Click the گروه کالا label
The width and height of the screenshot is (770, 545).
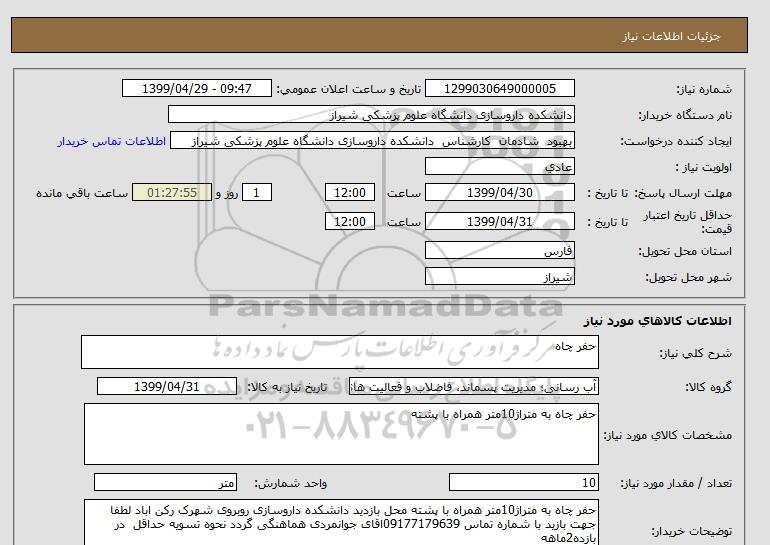click(708, 387)
